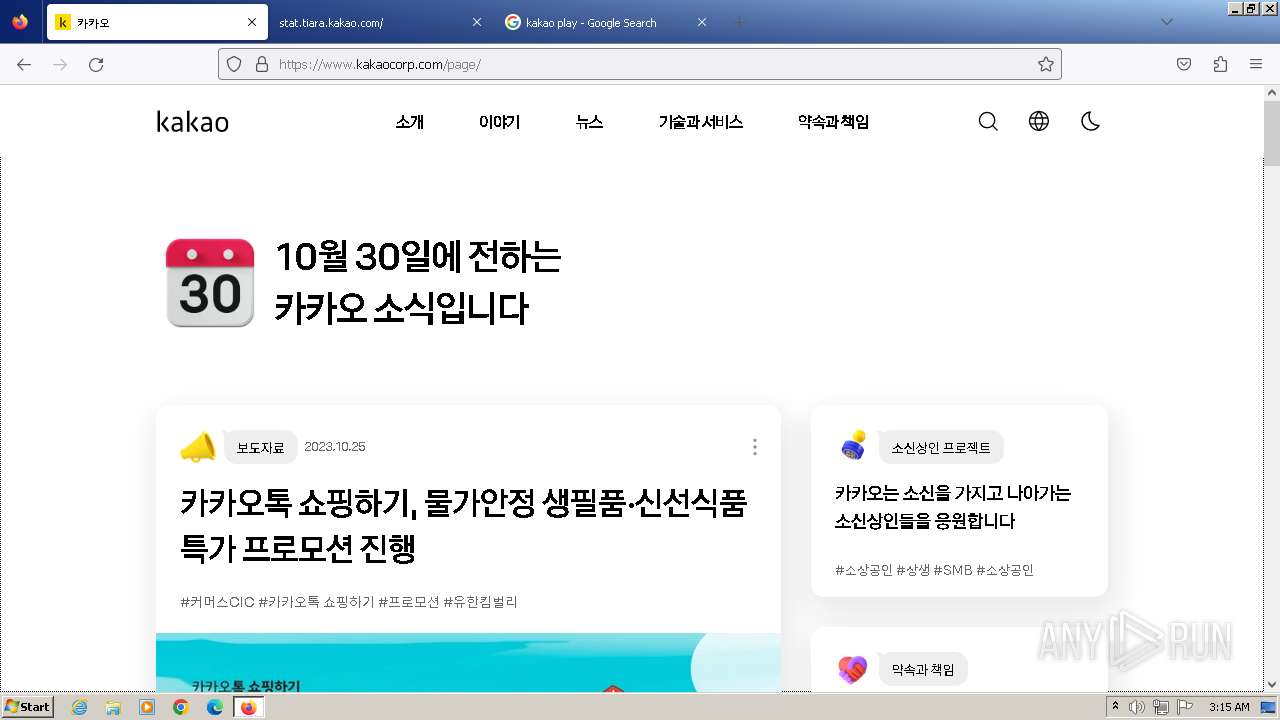Close the 카카오 tab

[252, 22]
